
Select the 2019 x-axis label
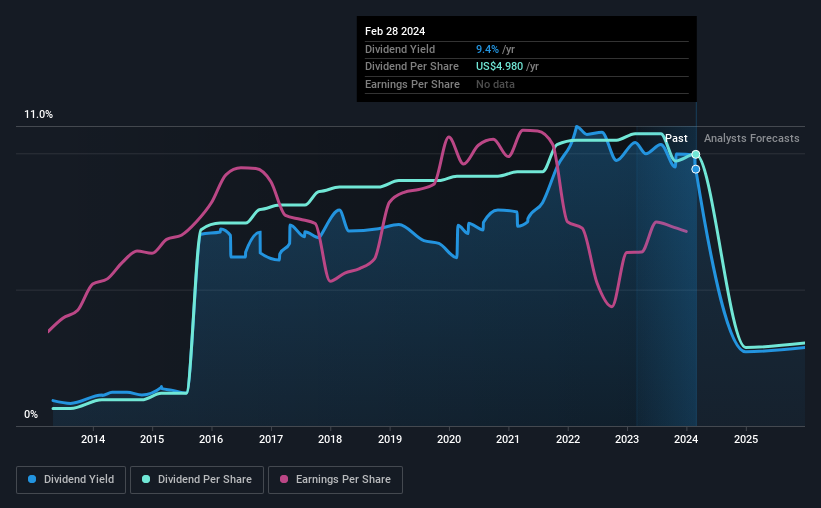[x=390, y=439]
